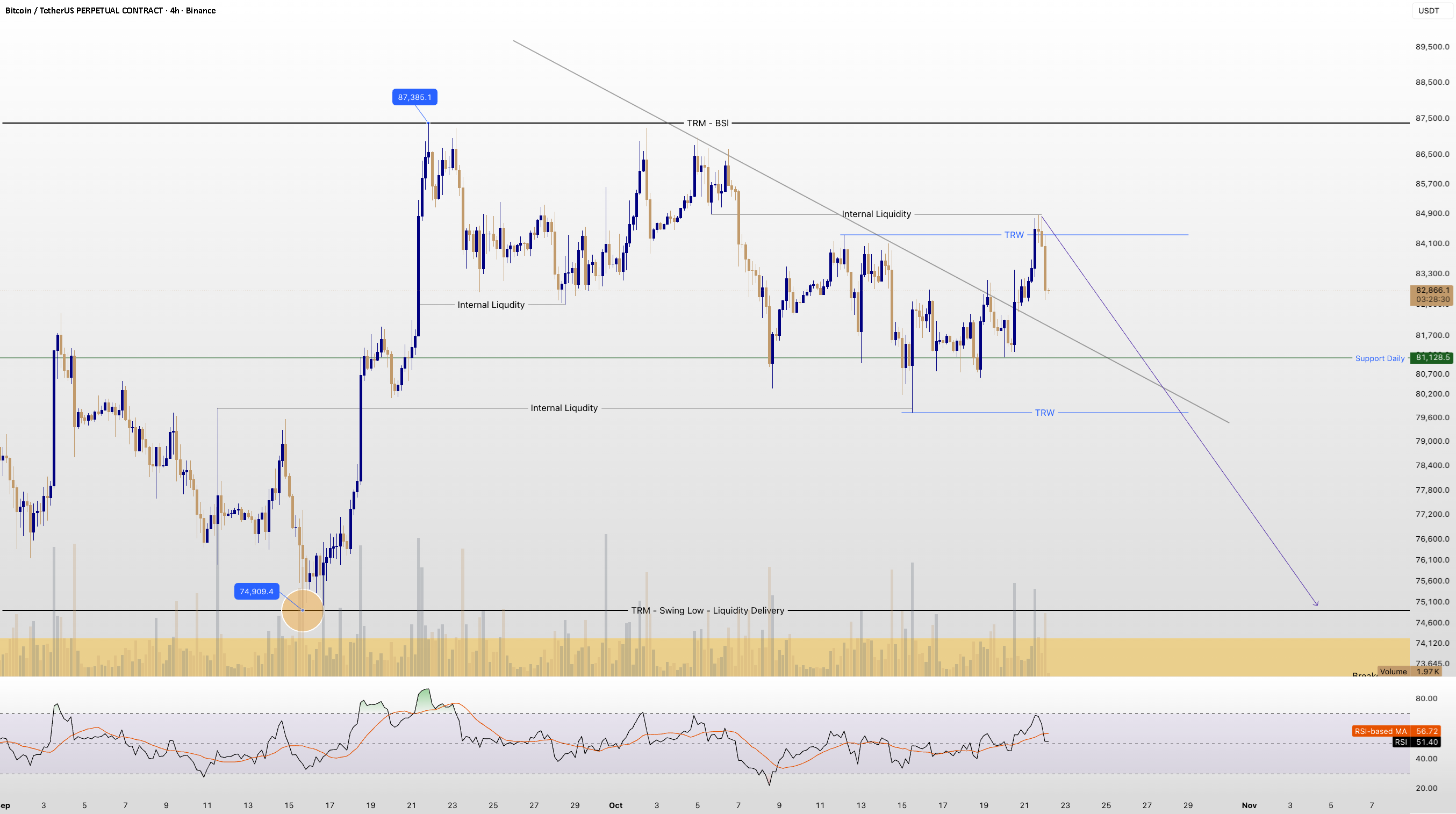Click the USDT currency button

pyautogui.click(x=1428, y=11)
